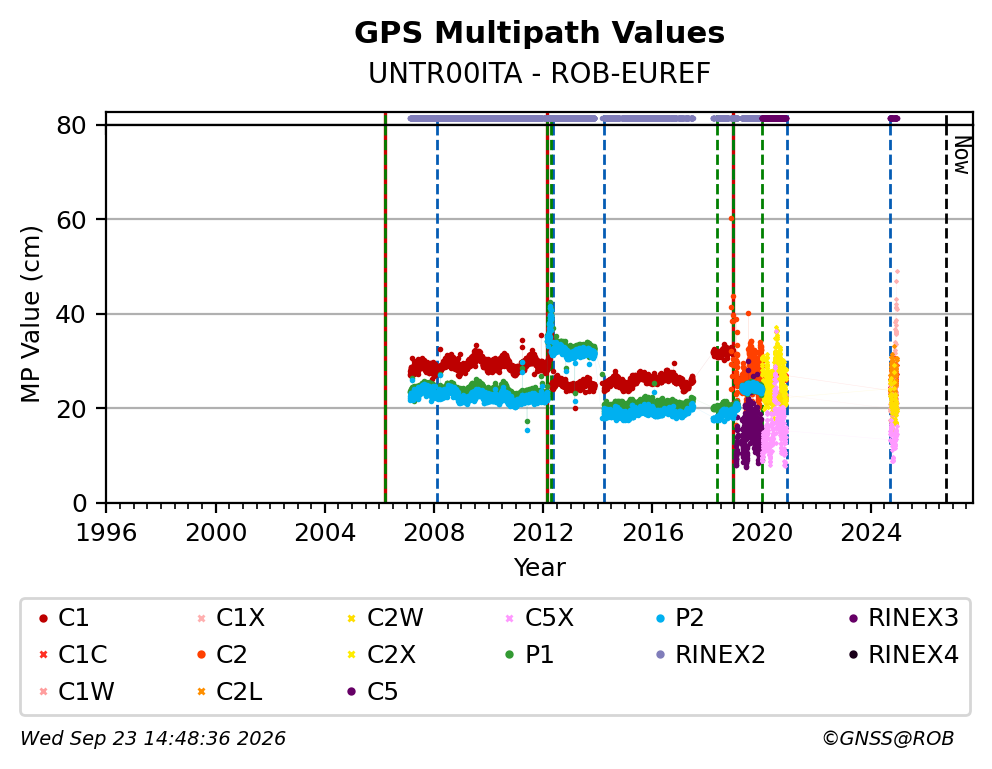Click the C1X legend label
Image resolution: width=992 pixels, height=769 pixels.
point(240,618)
